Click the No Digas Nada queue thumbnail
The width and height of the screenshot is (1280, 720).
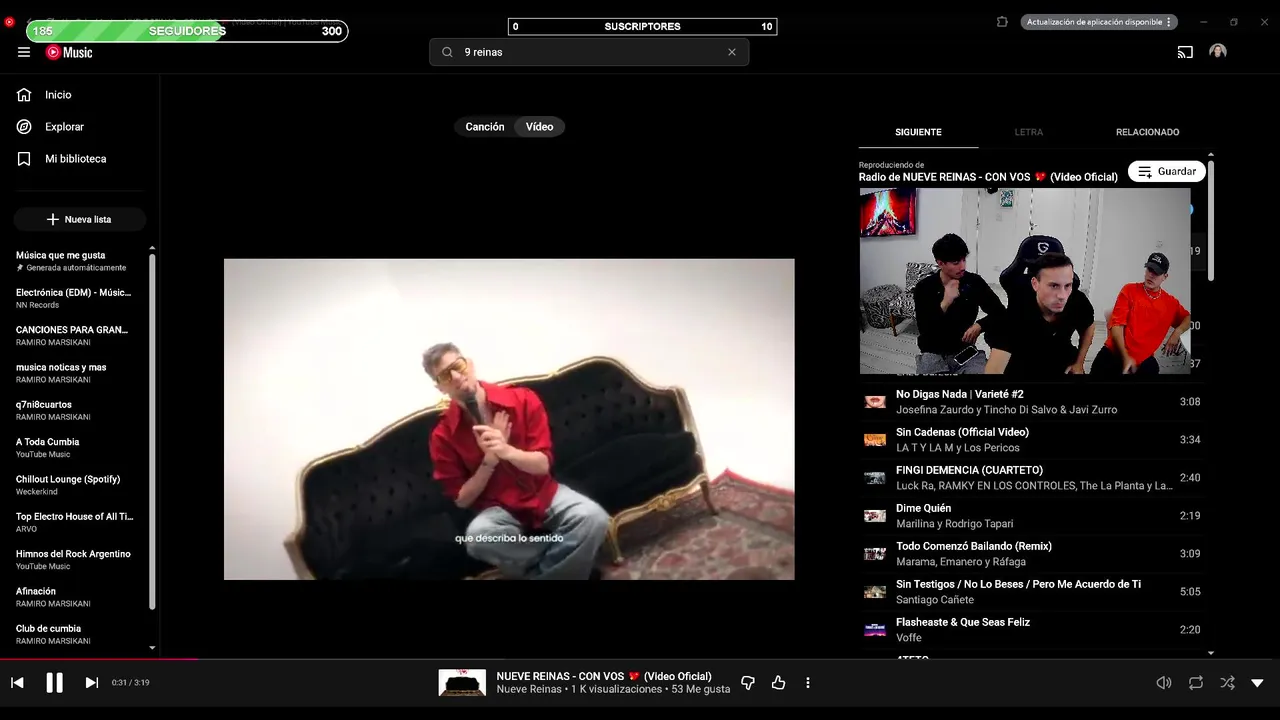pos(875,402)
